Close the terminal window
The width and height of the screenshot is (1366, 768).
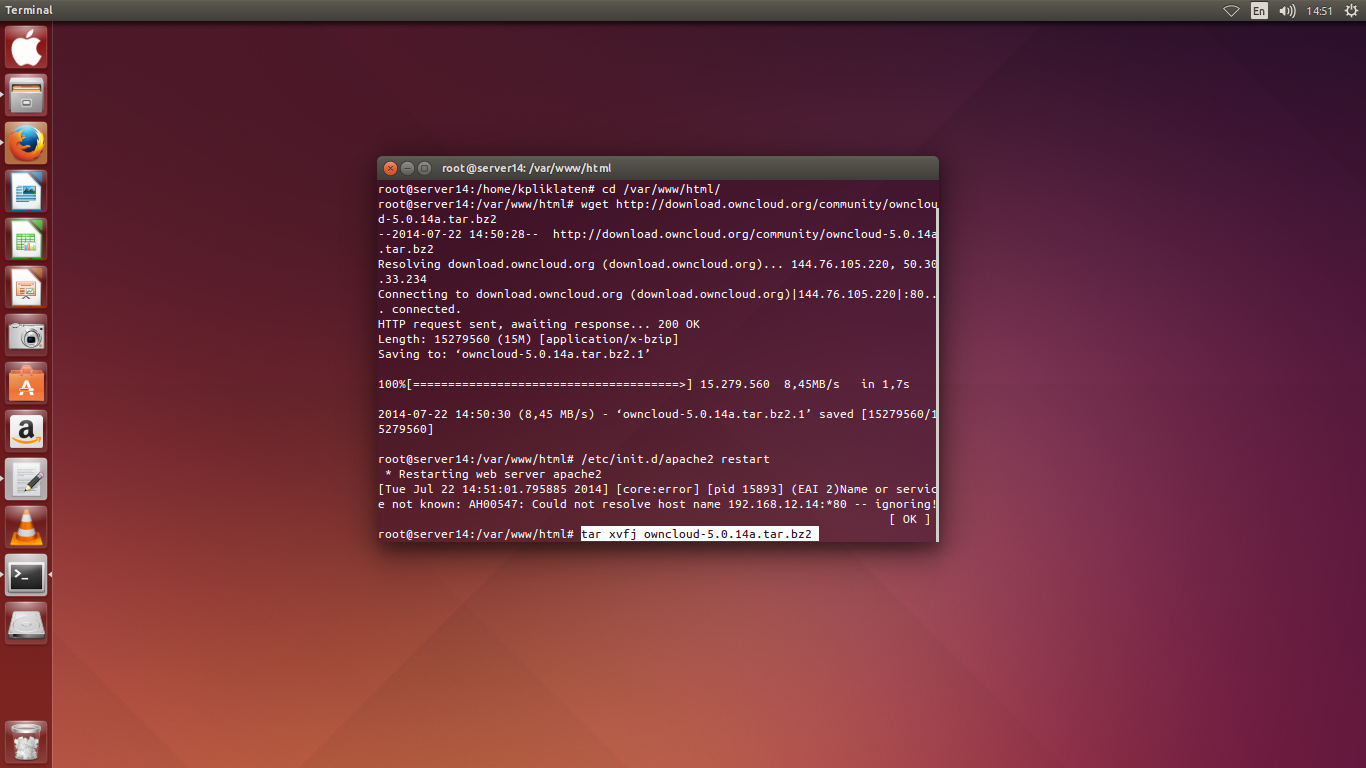click(391, 168)
